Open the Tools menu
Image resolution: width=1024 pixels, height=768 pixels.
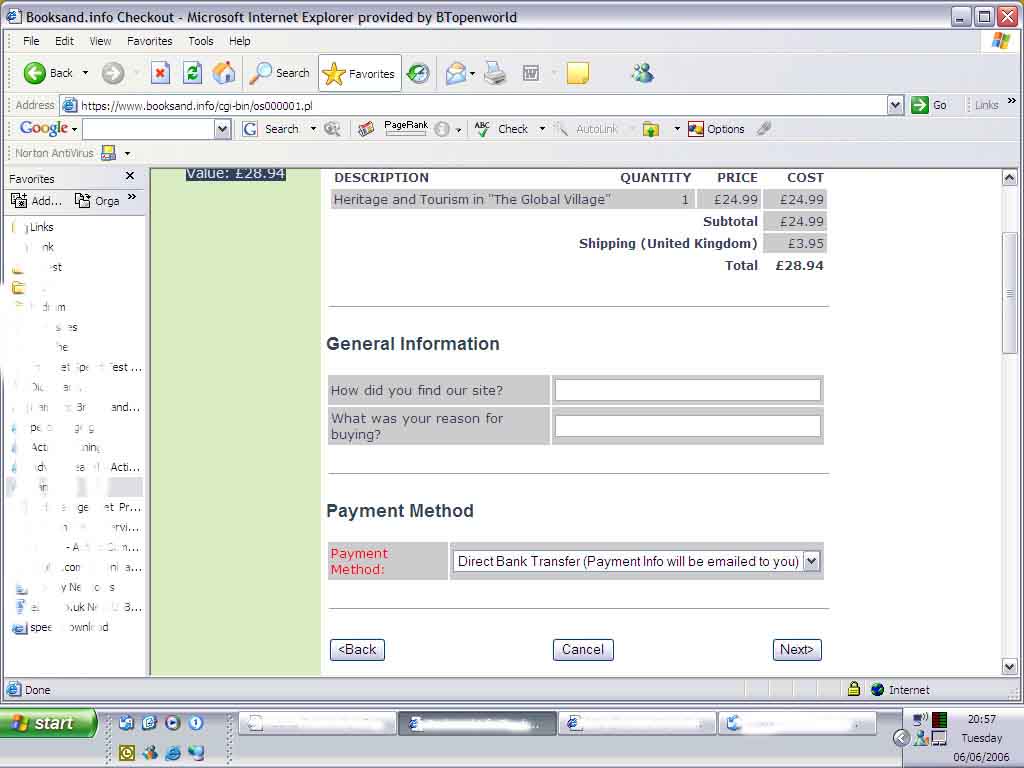click(x=201, y=41)
